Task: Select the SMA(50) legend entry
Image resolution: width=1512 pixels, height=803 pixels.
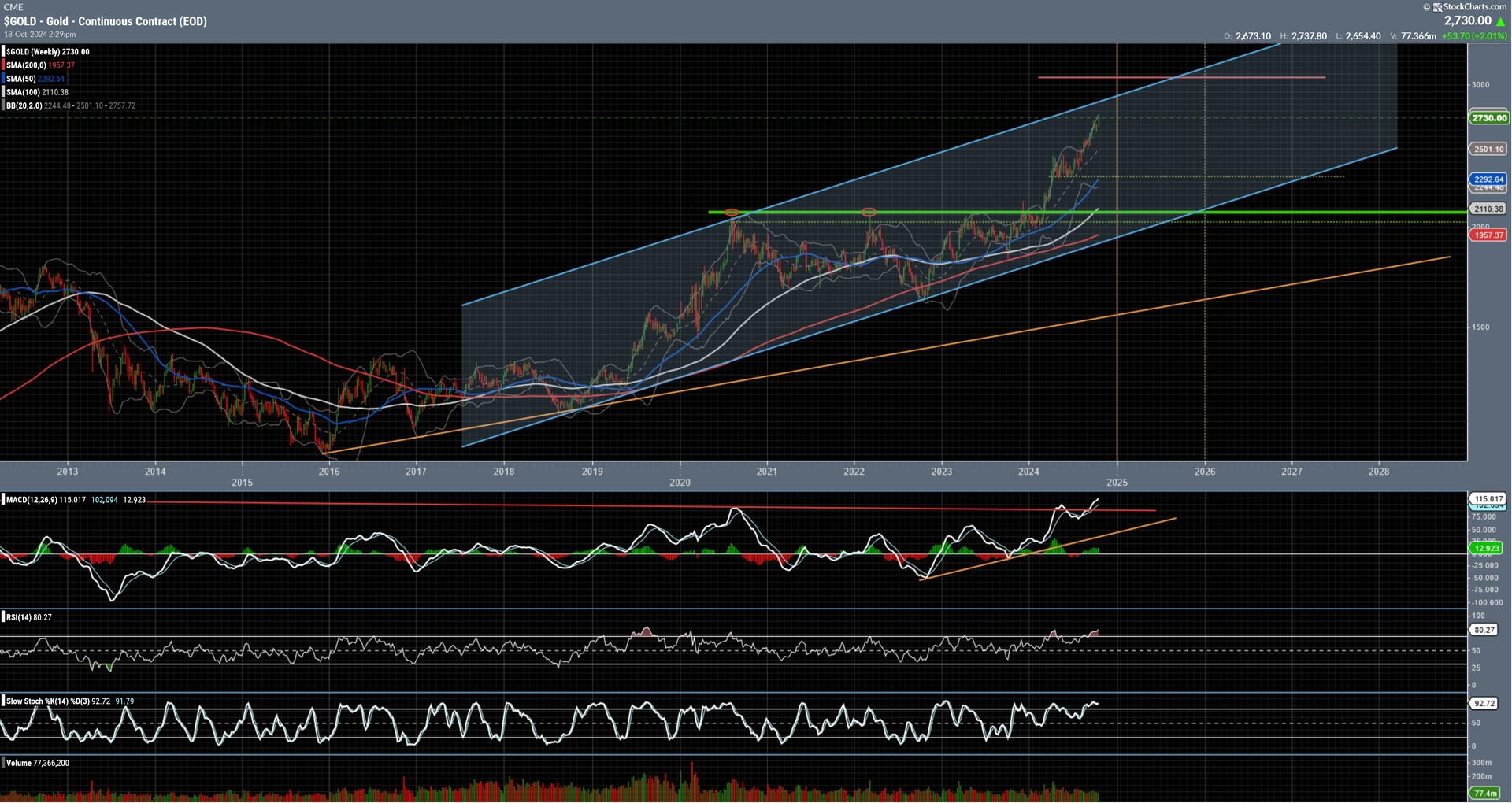Action: click(x=35, y=79)
